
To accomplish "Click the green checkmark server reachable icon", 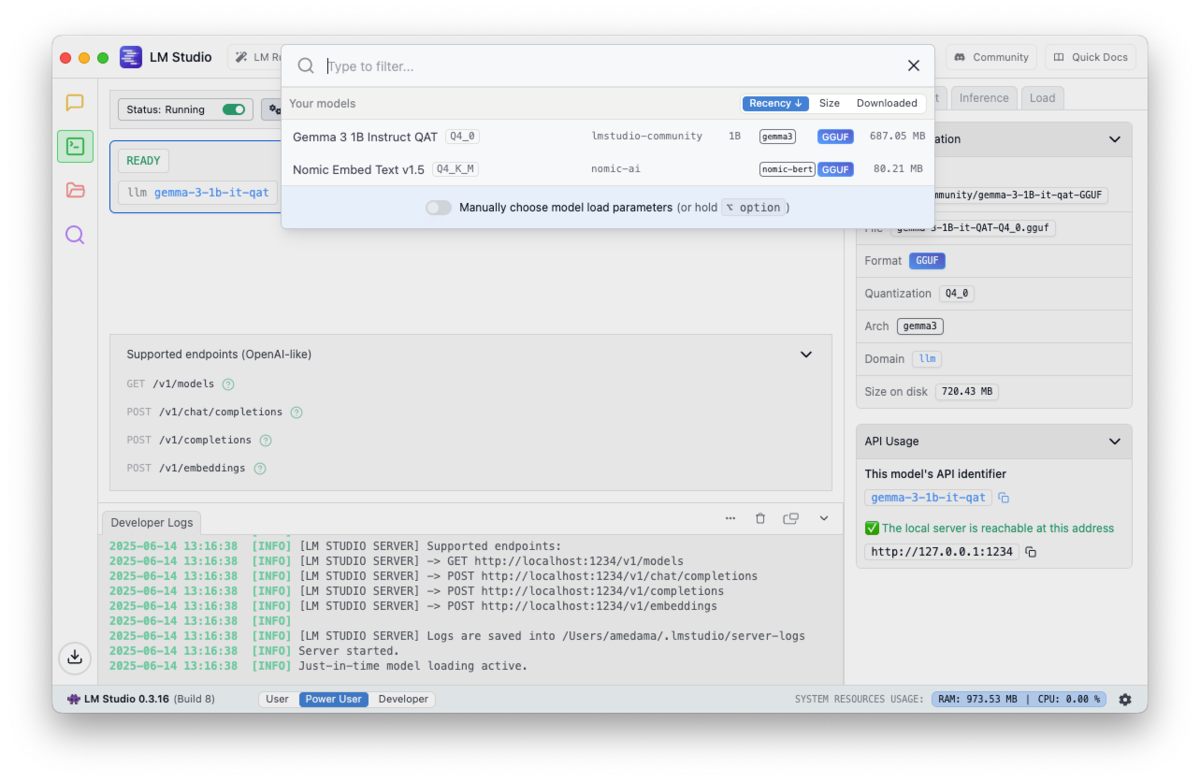I will [x=872, y=528].
